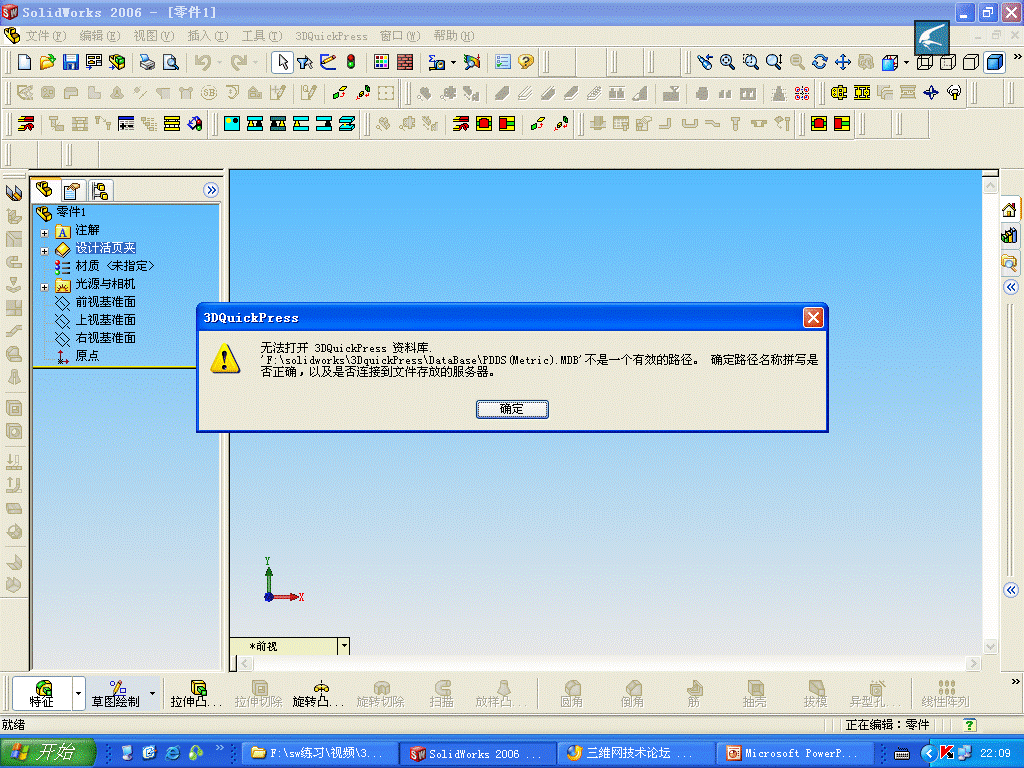Open Design Library icon in task pane
The width and height of the screenshot is (1024, 768).
[1010, 235]
